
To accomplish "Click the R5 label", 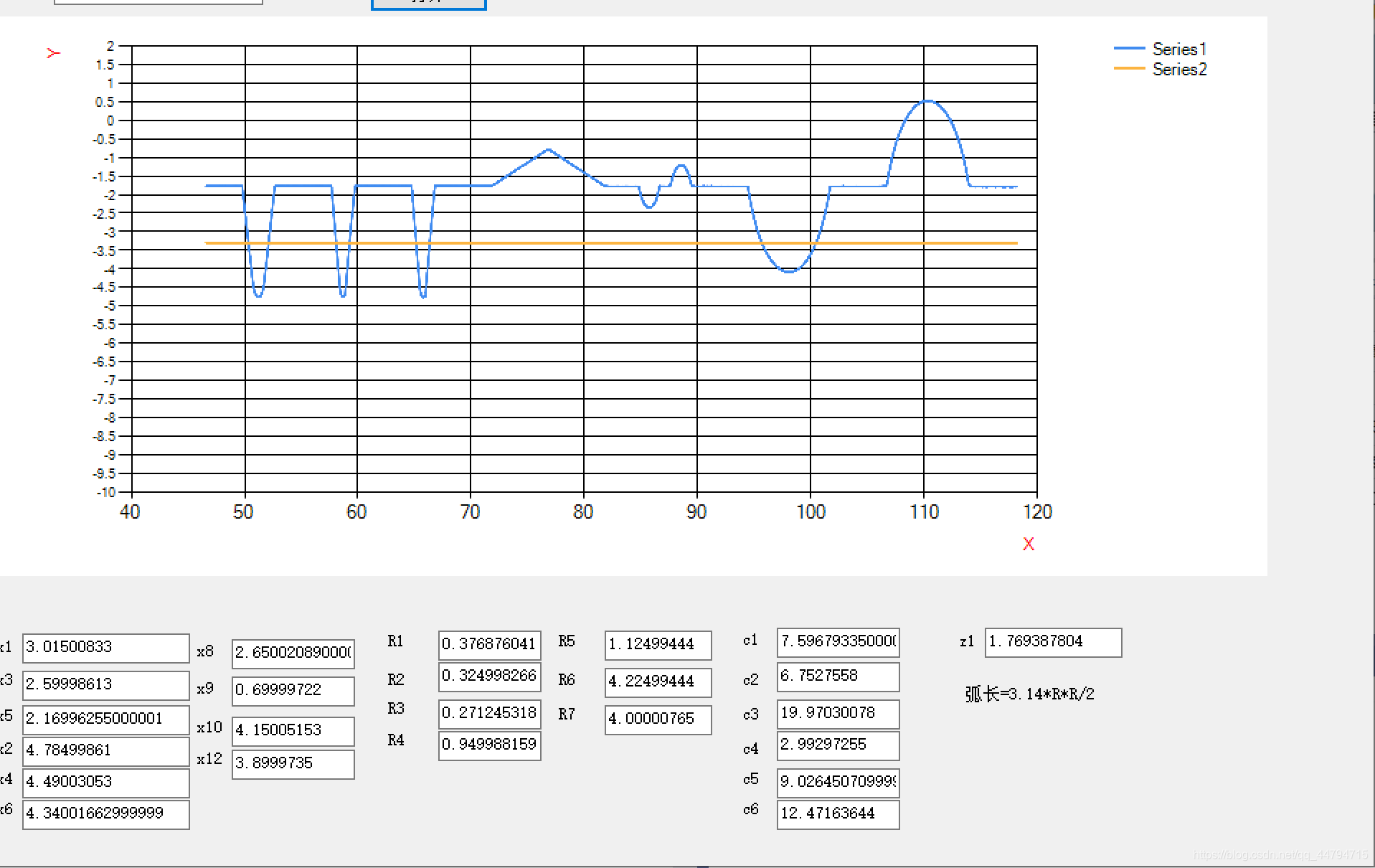I will [x=567, y=641].
